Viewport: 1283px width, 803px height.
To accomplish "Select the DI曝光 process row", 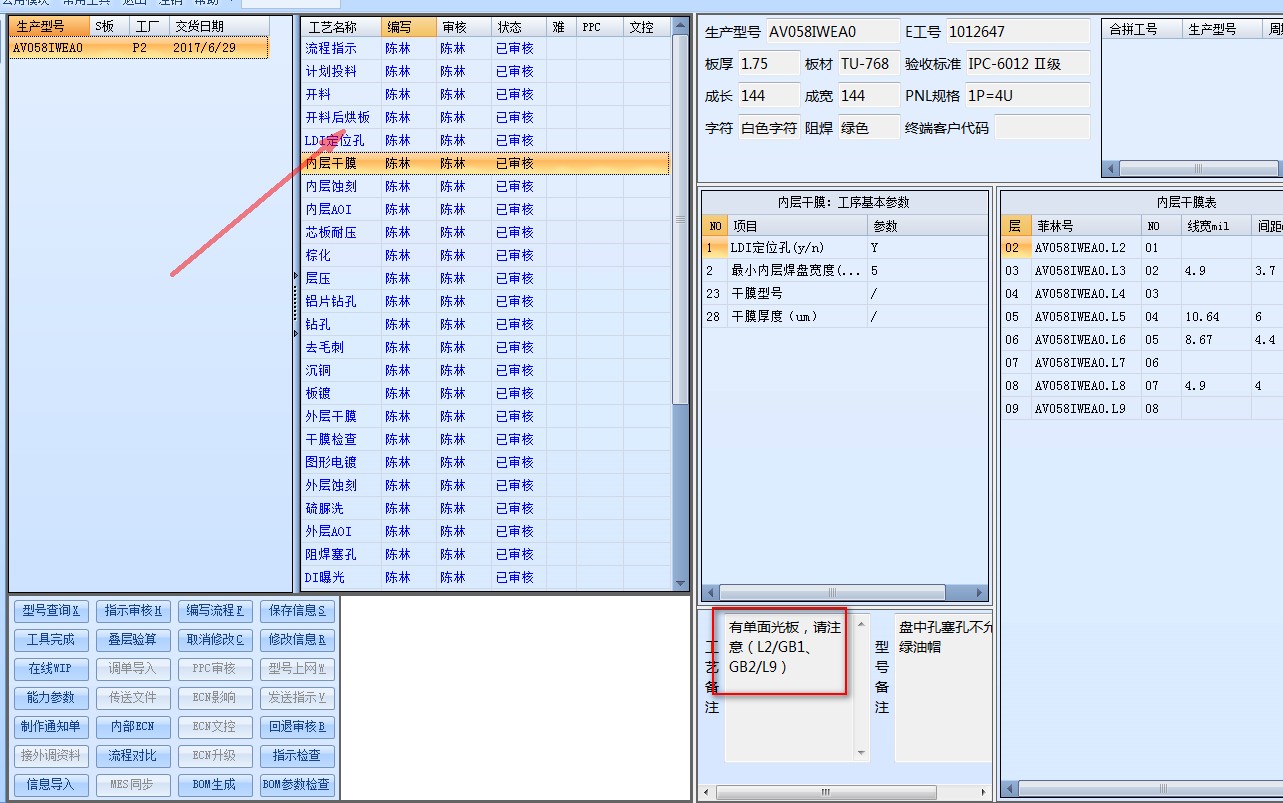I will tap(486, 577).
